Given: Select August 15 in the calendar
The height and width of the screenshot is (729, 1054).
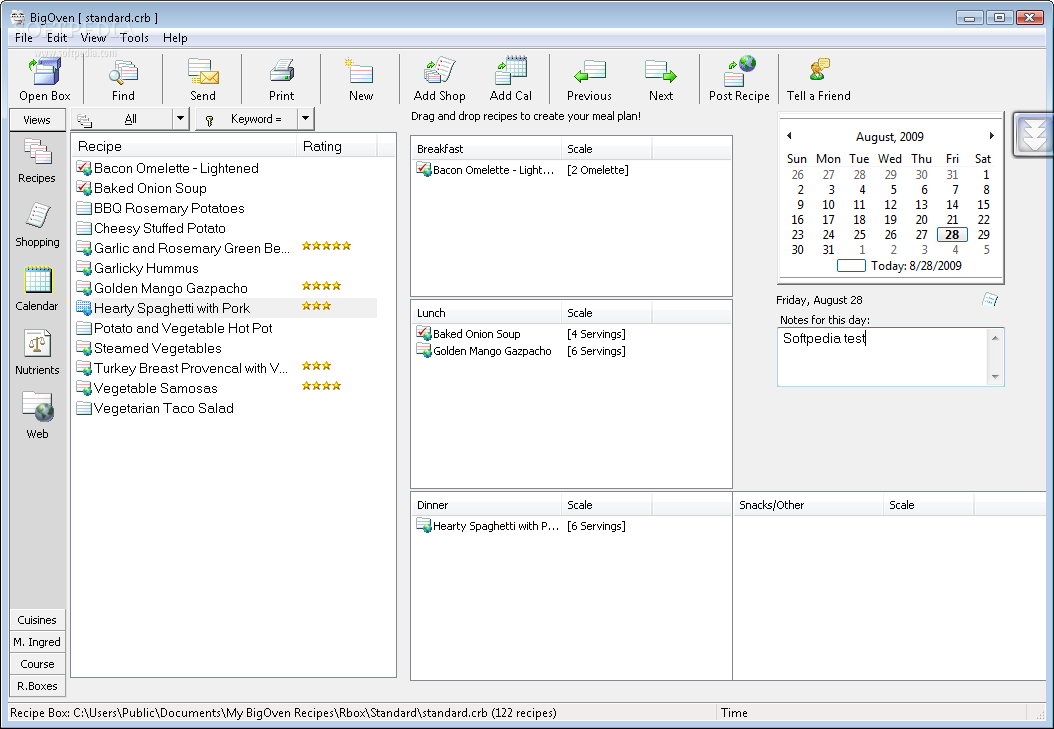Looking at the screenshot, I should 983,204.
